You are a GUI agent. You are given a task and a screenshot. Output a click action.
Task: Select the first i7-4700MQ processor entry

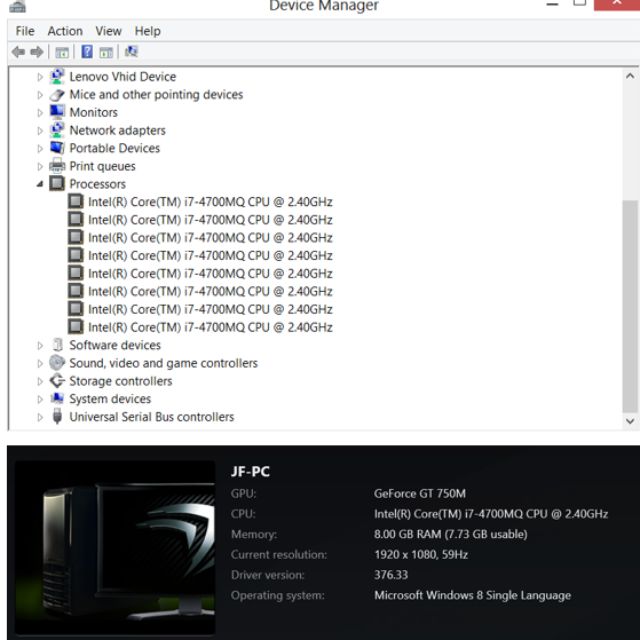209,202
